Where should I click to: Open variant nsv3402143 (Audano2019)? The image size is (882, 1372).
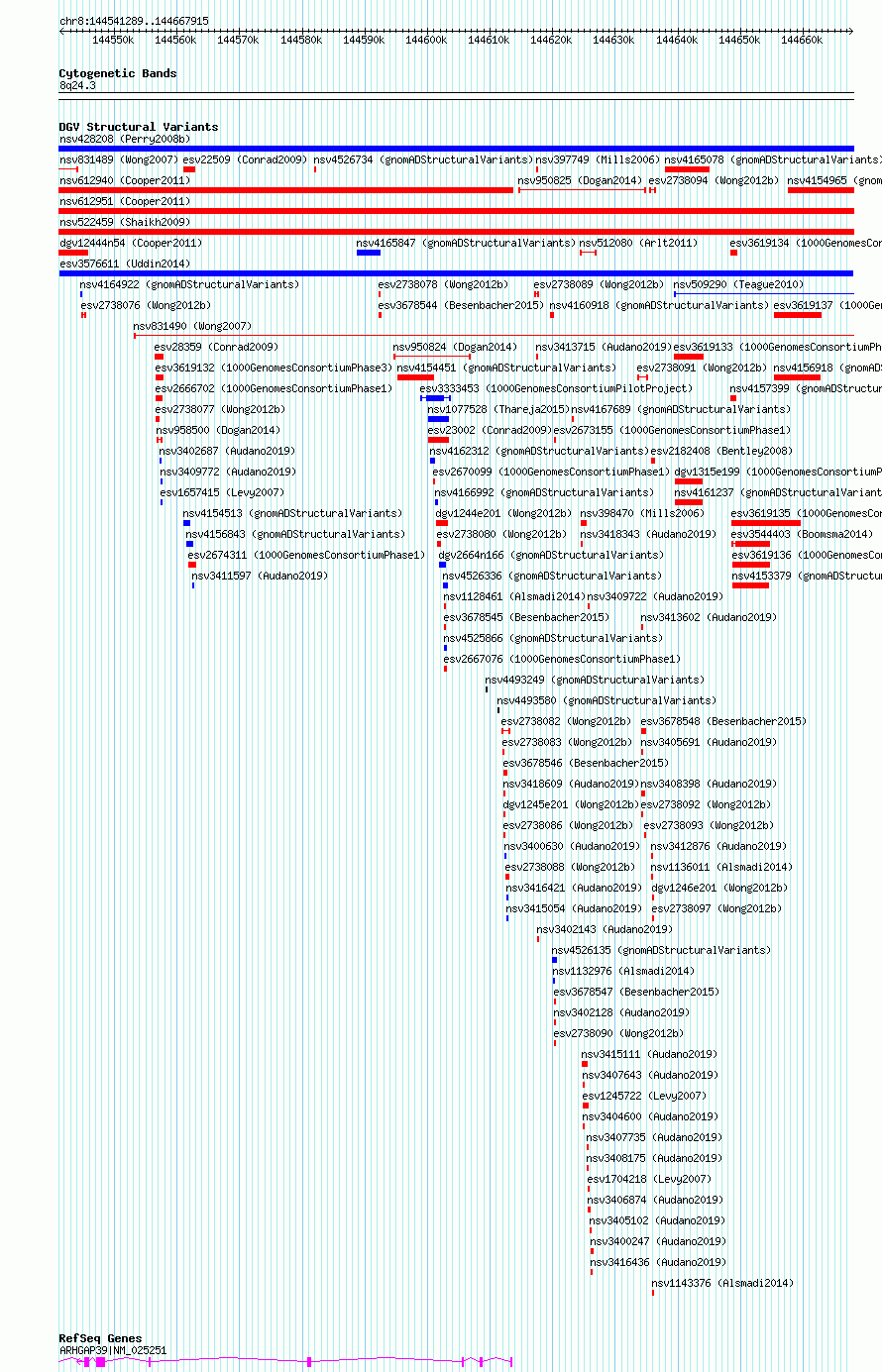click(x=605, y=929)
